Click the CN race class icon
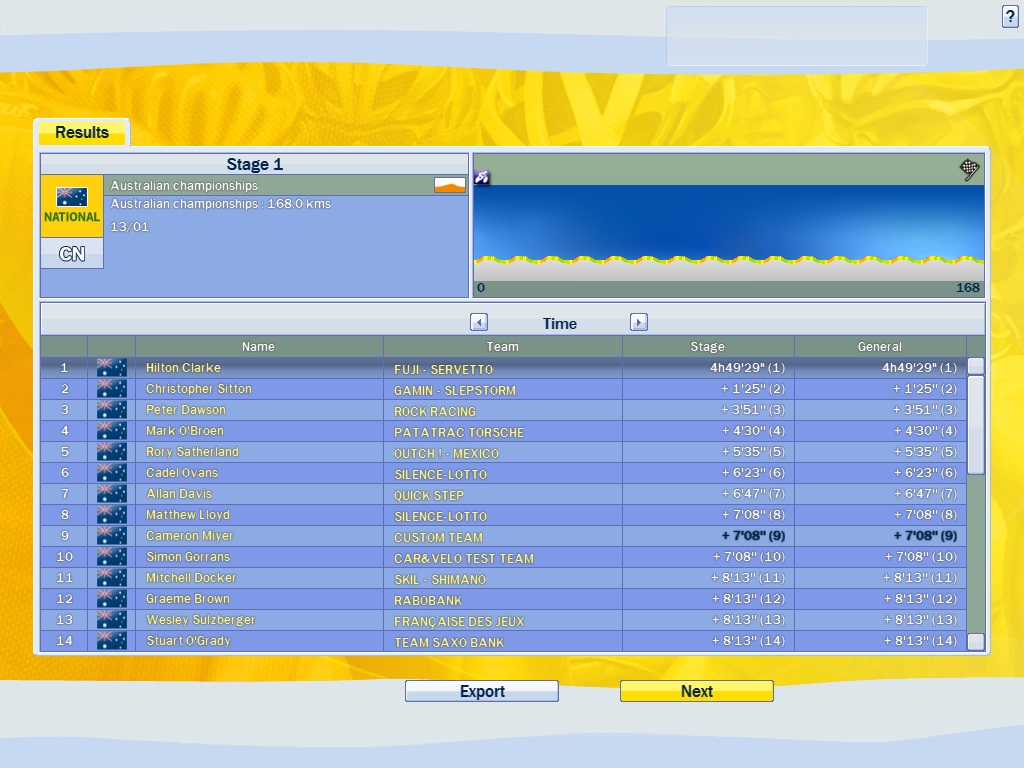Viewport: 1024px width, 768px height. (x=72, y=254)
